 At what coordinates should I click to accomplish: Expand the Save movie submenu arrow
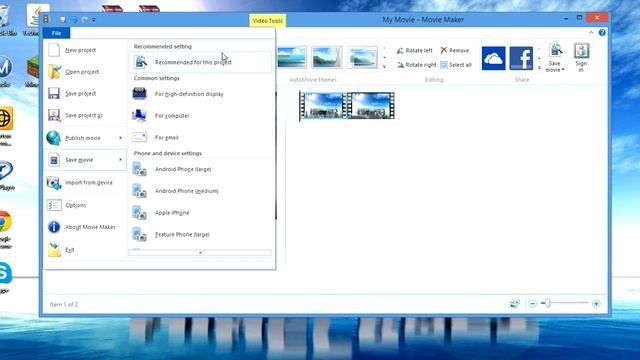(x=120, y=160)
